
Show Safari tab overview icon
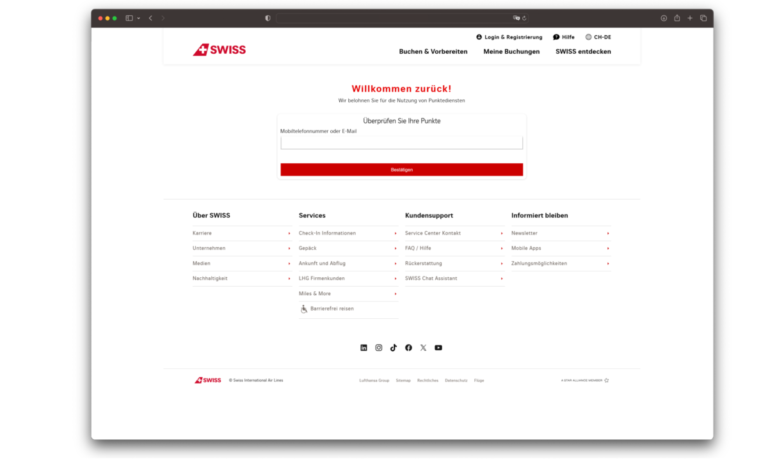click(703, 18)
